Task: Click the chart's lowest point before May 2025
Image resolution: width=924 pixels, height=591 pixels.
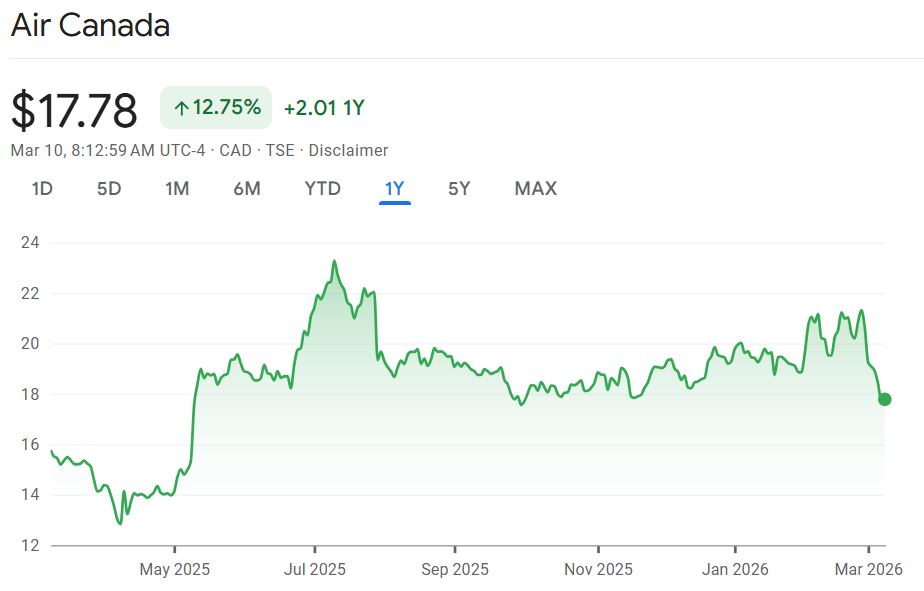Action: coord(120,522)
